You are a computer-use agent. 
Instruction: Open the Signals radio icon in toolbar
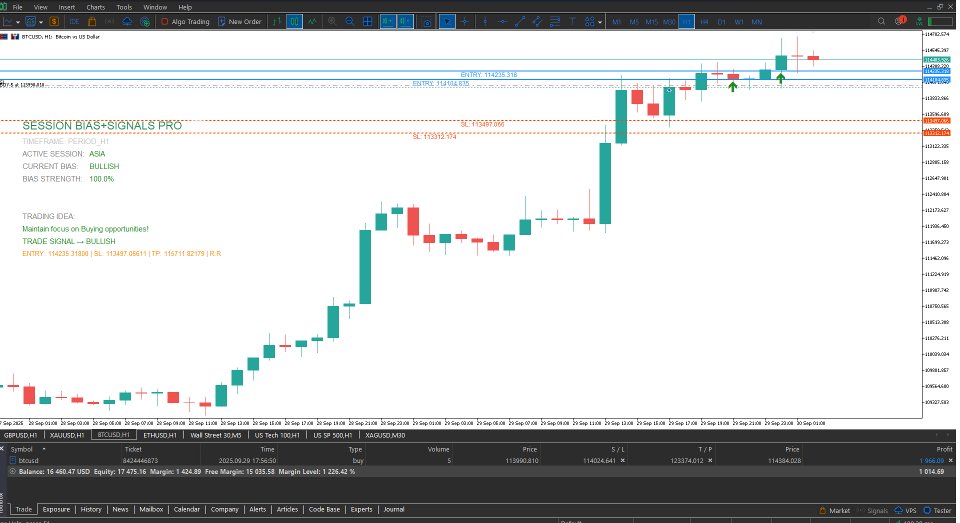pyautogui.click(x=110, y=21)
